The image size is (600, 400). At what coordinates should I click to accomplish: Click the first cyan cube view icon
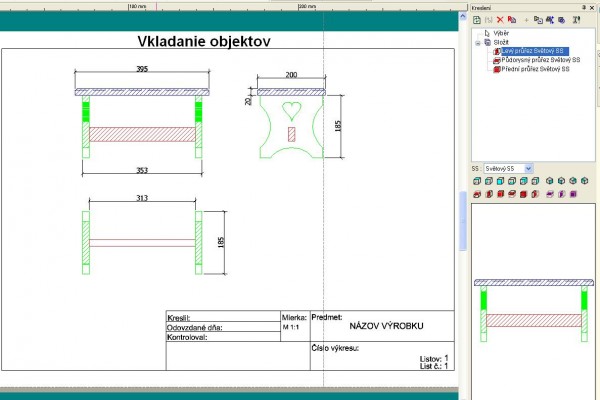tap(476, 181)
